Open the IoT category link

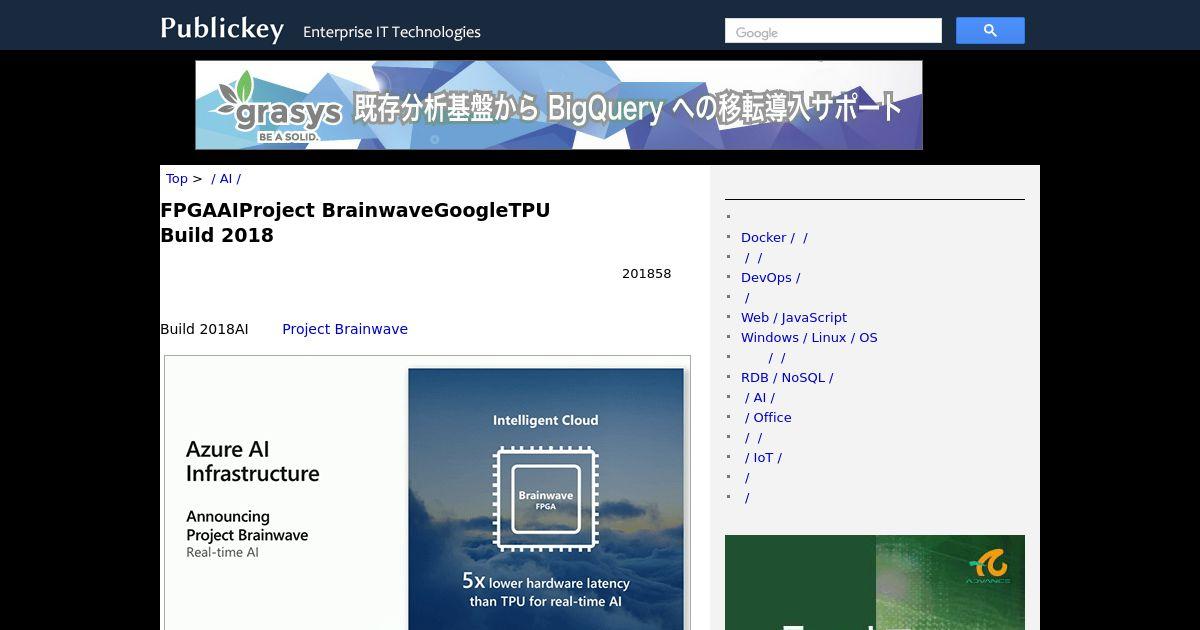click(763, 458)
